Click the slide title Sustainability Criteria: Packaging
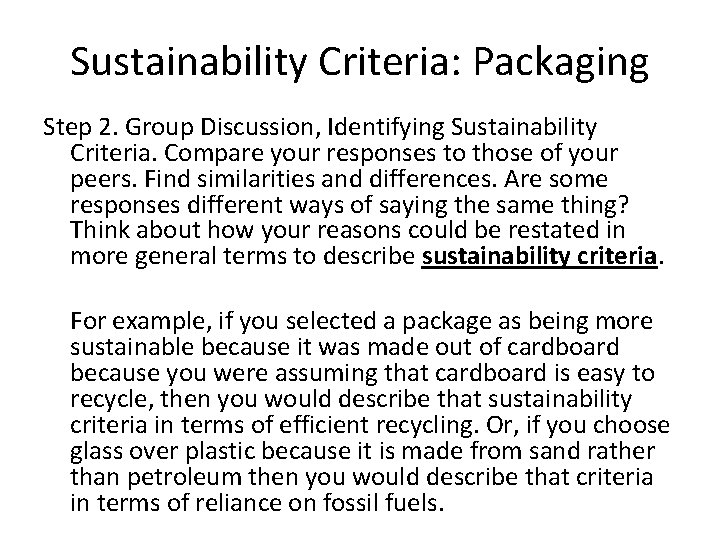 (x=360, y=62)
